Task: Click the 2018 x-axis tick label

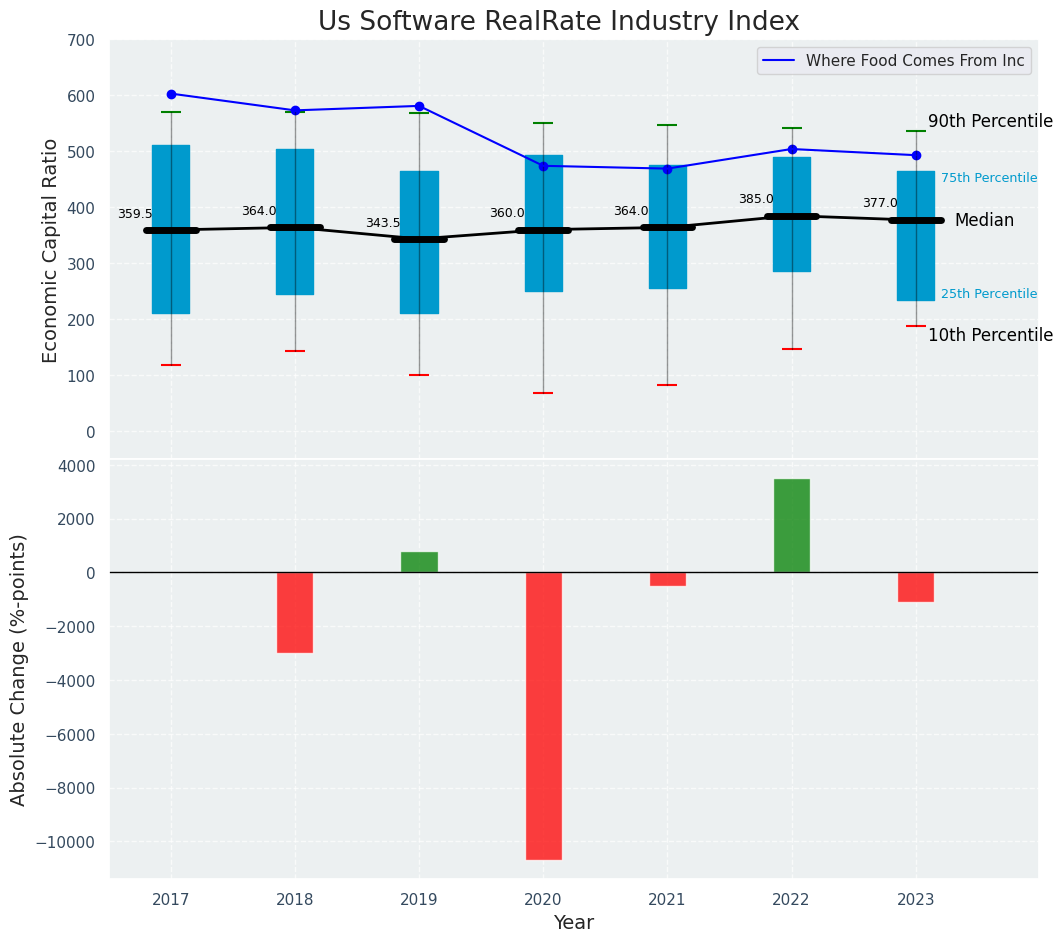Action: tap(295, 899)
